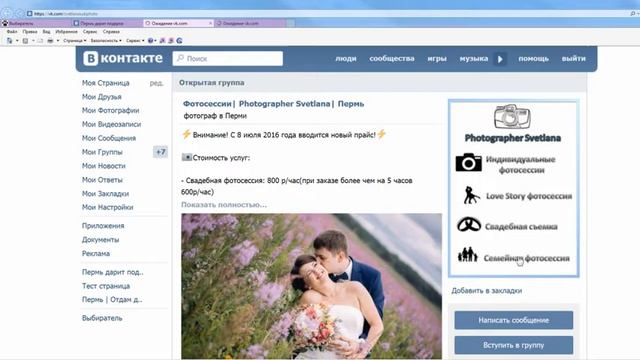Close the active vk.com browser tab

(211, 23)
